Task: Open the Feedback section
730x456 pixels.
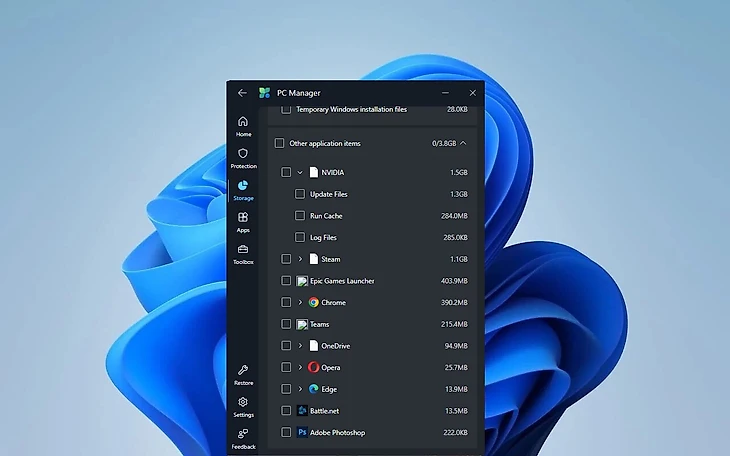Action: pyautogui.click(x=243, y=435)
